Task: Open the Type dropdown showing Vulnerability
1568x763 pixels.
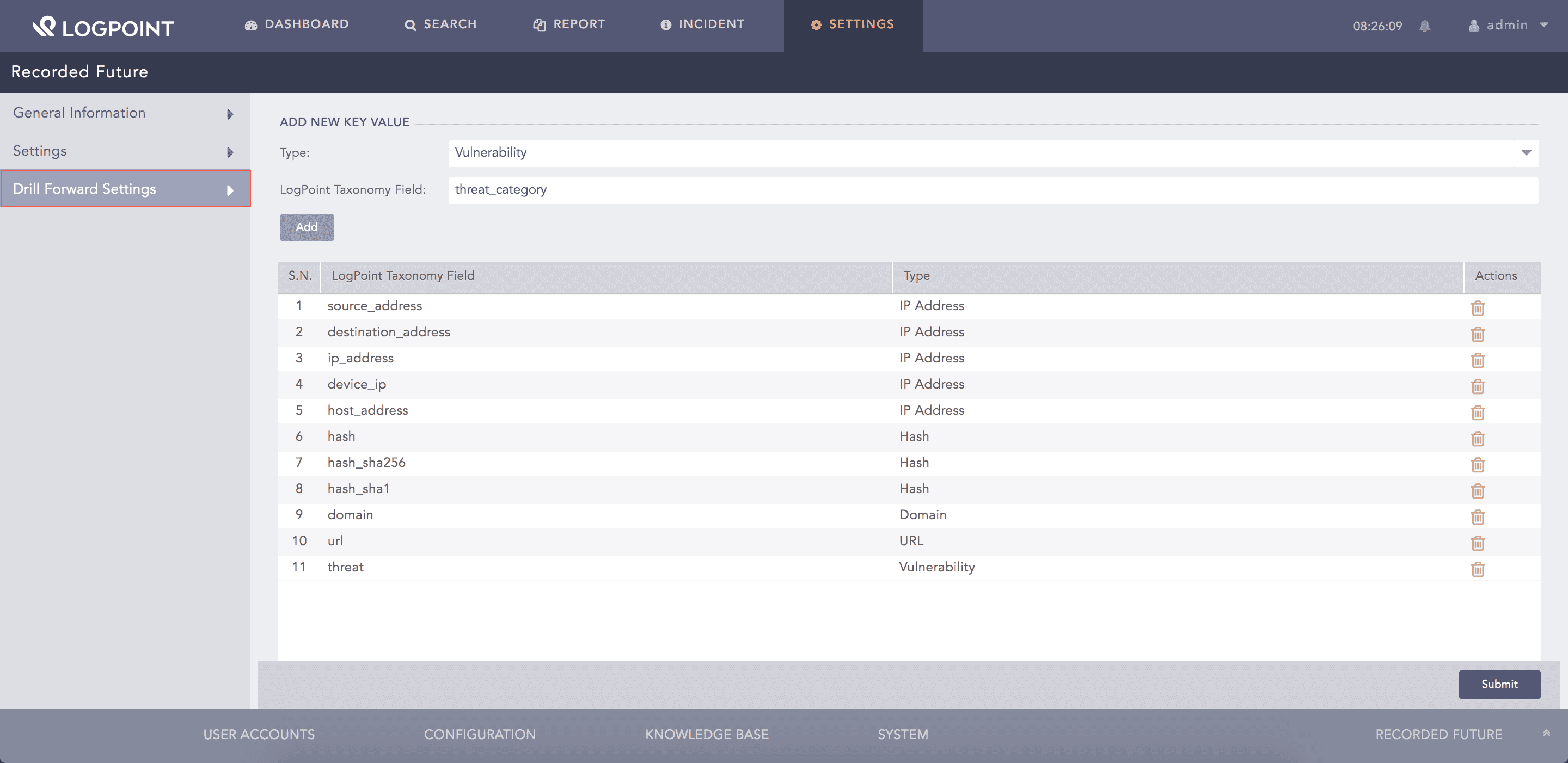Action: 992,153
